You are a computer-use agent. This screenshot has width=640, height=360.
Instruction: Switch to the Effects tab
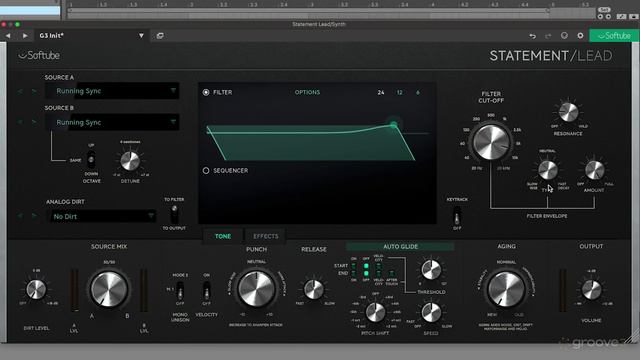click(x=266, y=236)
